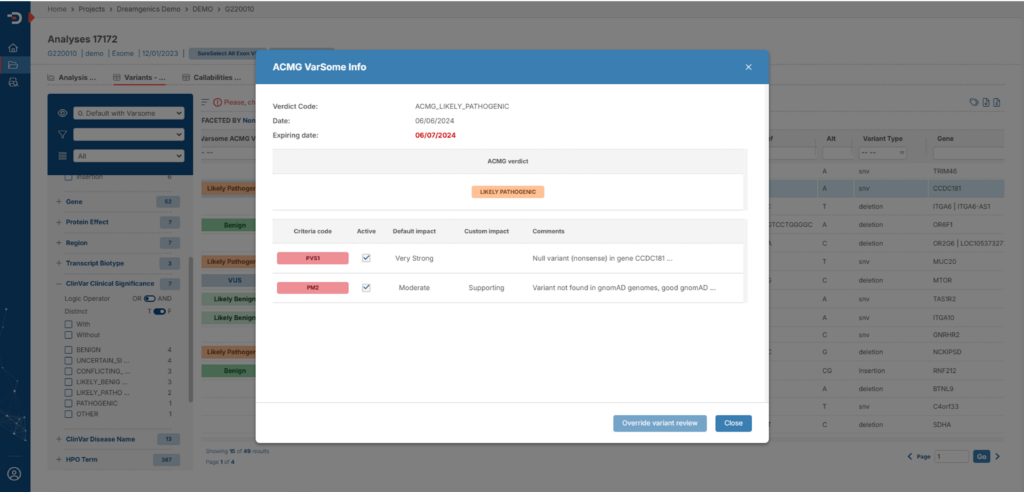Open the '0. Default with Varsome' dropdown

(x=129, y=113)
